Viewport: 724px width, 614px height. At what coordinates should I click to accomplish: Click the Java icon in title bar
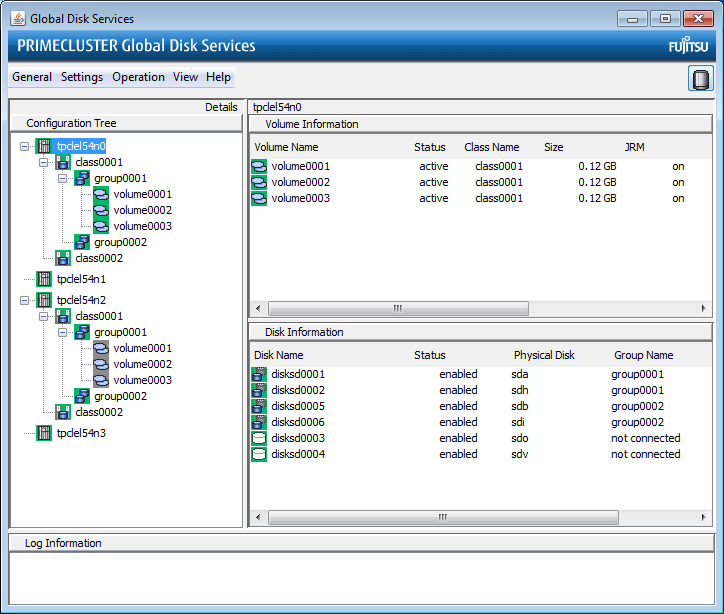pos(17,18)
